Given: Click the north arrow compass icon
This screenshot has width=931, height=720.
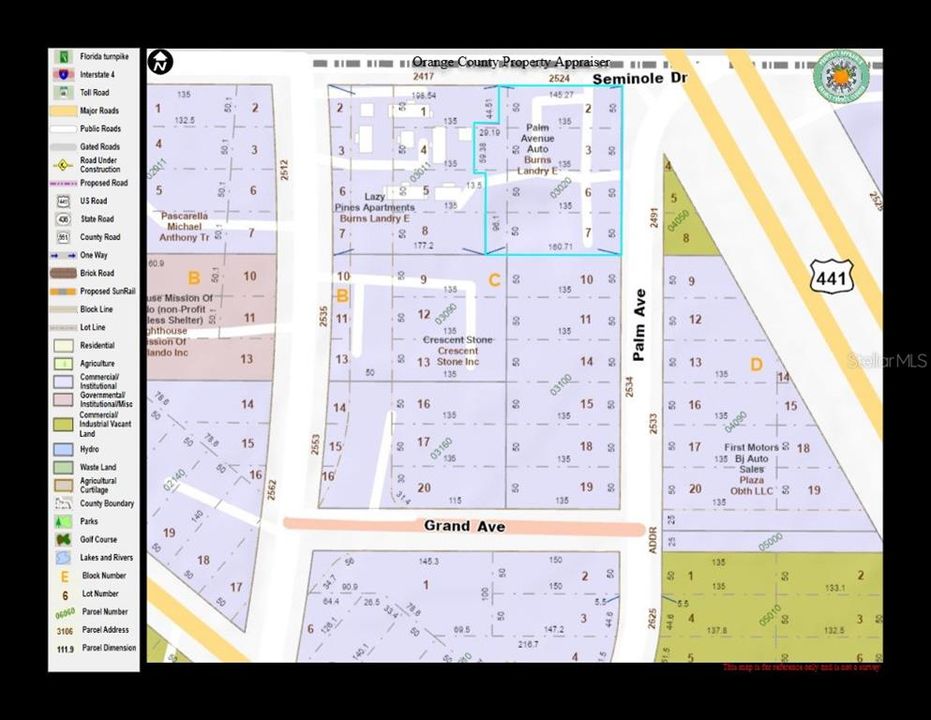Looking at the screenshot, I should click(161, 62).
